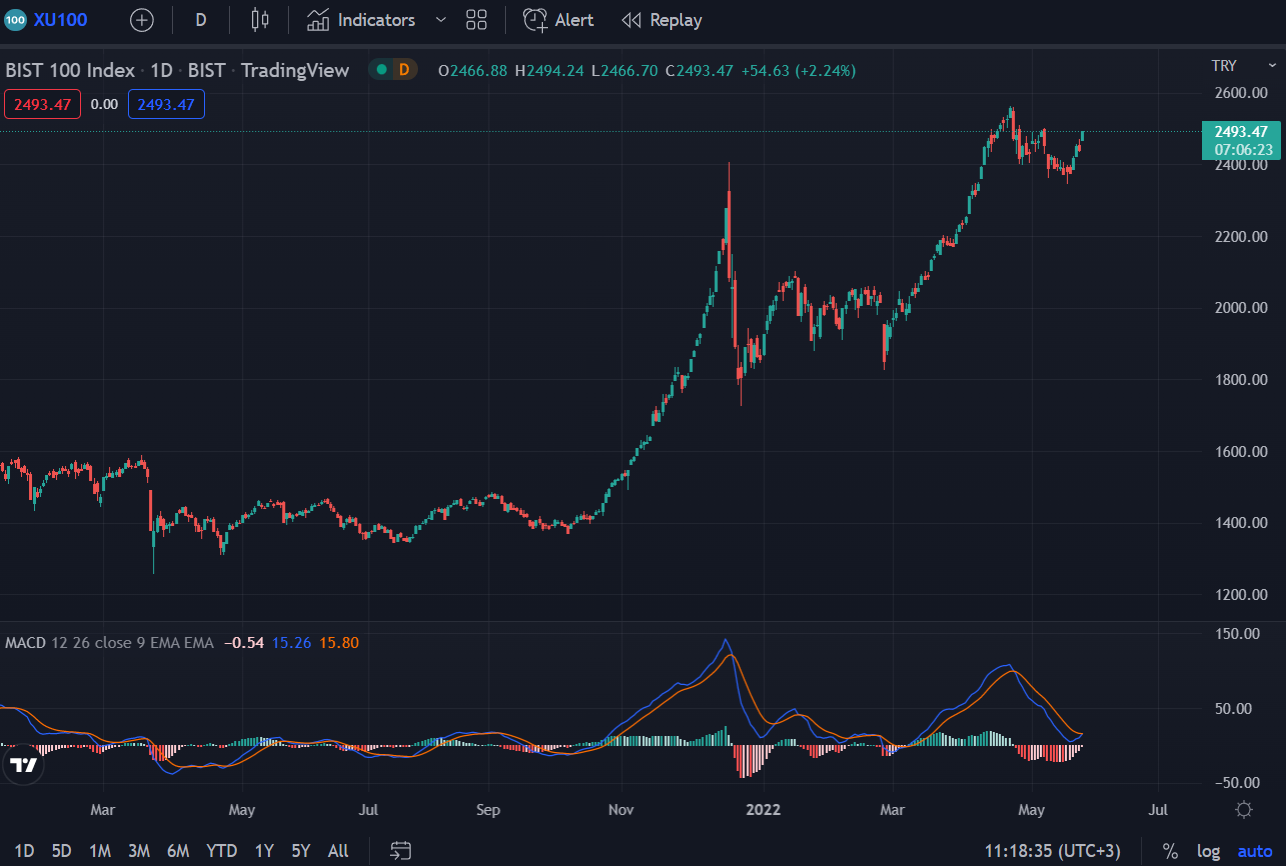Viewport: 1286px width, 866px height.
Task: Click the blue buy price 2493.47 box
Action: pyautogui.click(x=166, y=104)
